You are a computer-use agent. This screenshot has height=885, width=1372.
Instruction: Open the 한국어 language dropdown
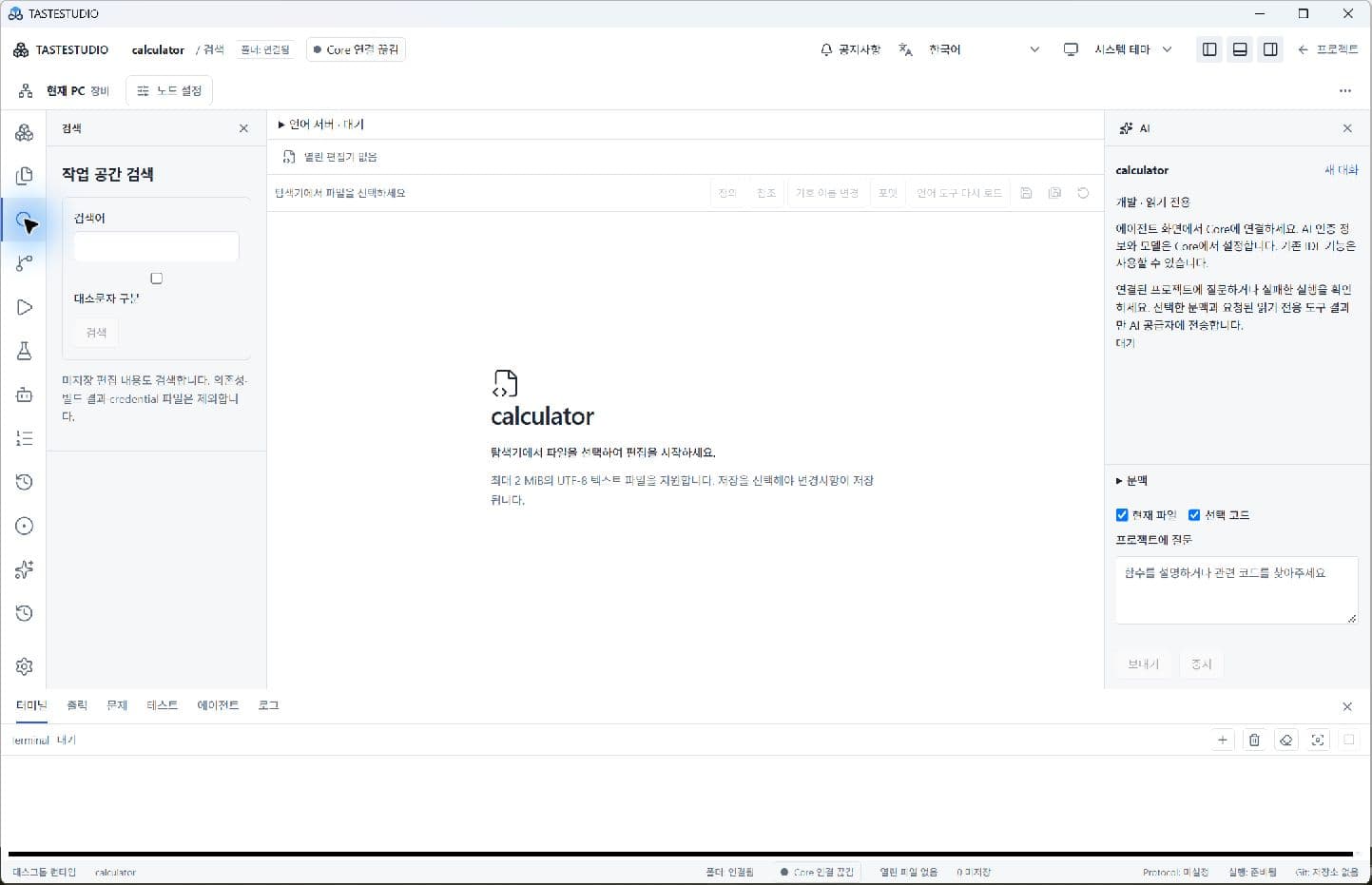[x=983, y=49]
